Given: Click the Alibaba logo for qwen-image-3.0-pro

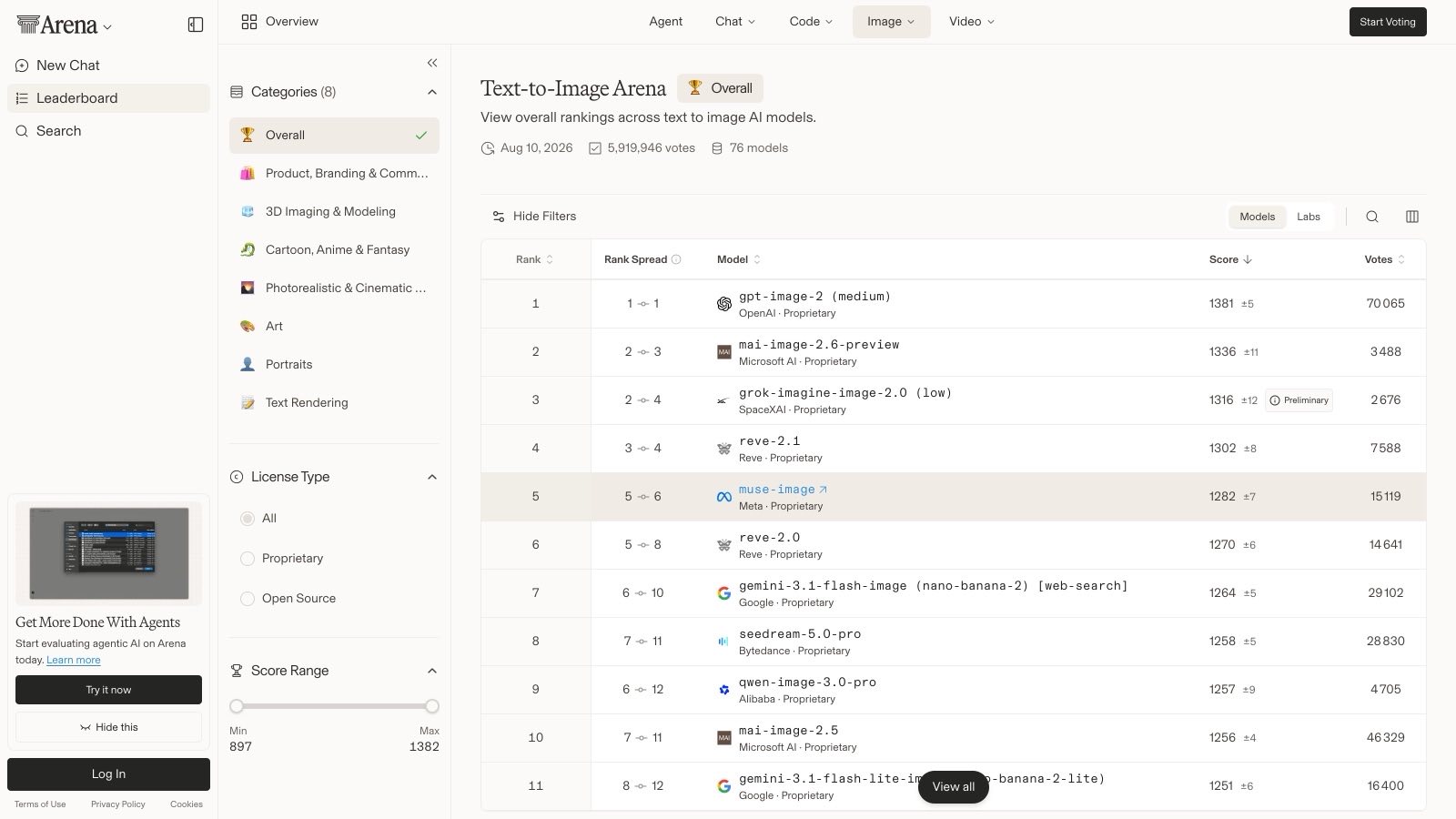Looking at the screenshot, I should (724, 690).
